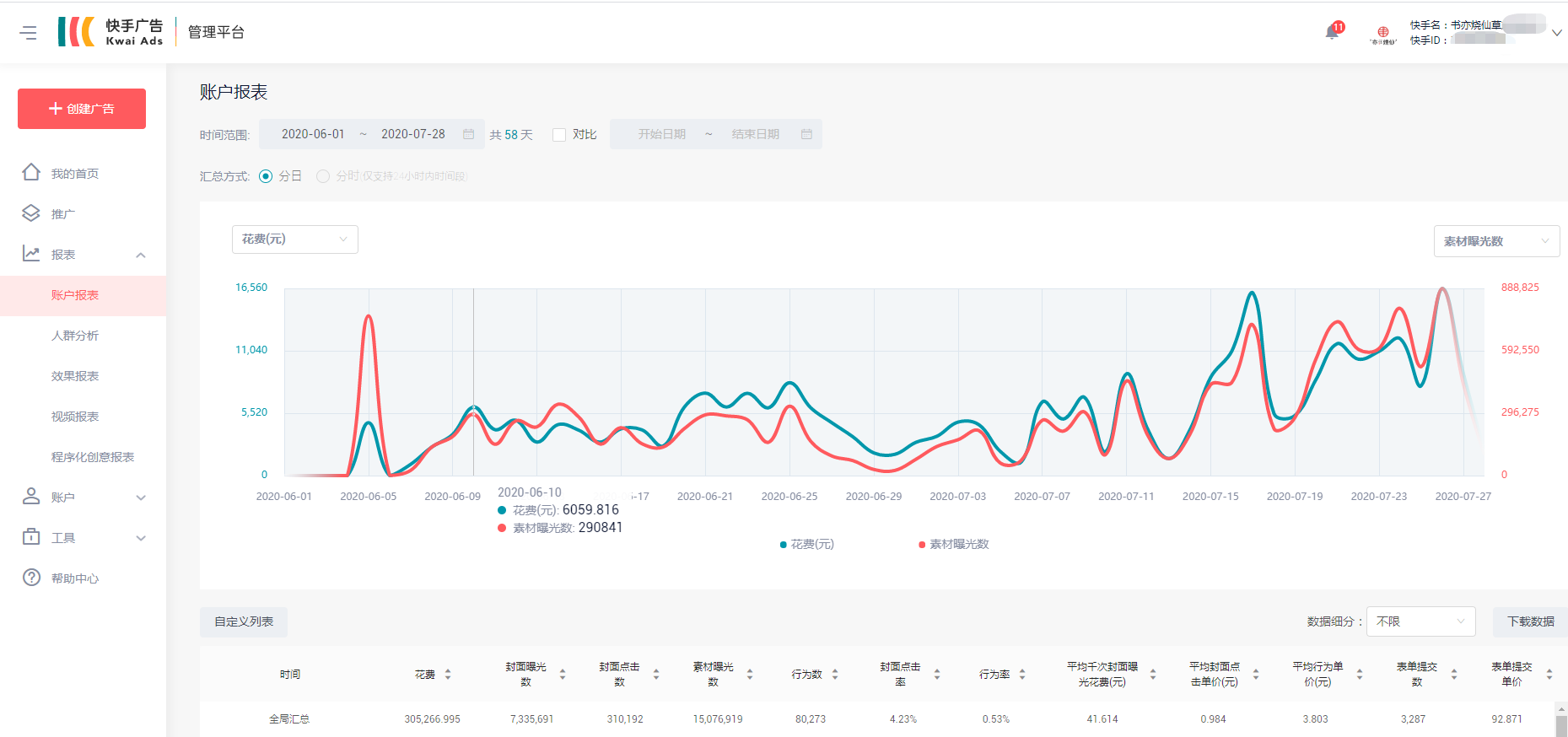Open the 数据细分 不限 dropdown
Screen dimensions: 1568x737
(1421, 621)
